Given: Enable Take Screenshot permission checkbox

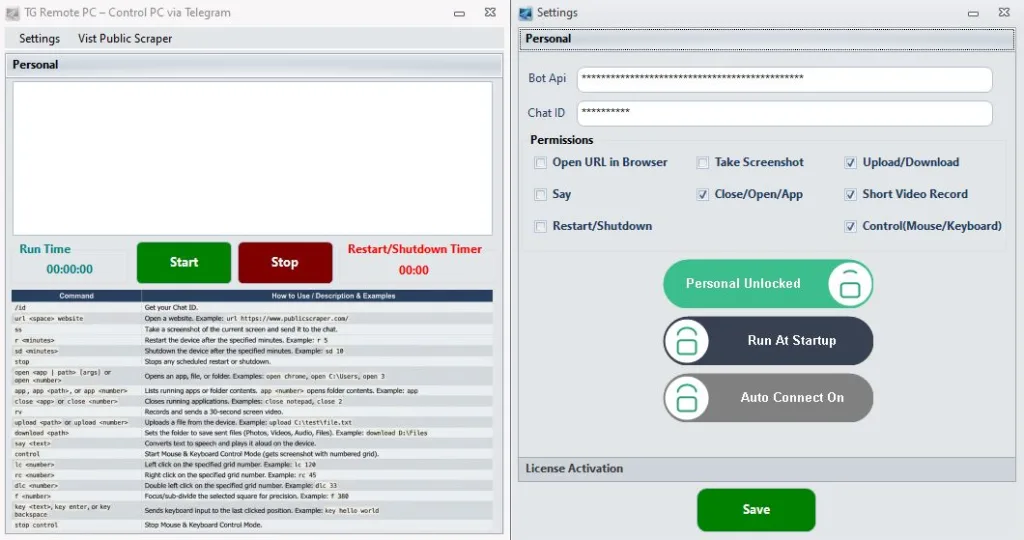Looking at the screenshot, I should 703,163.
